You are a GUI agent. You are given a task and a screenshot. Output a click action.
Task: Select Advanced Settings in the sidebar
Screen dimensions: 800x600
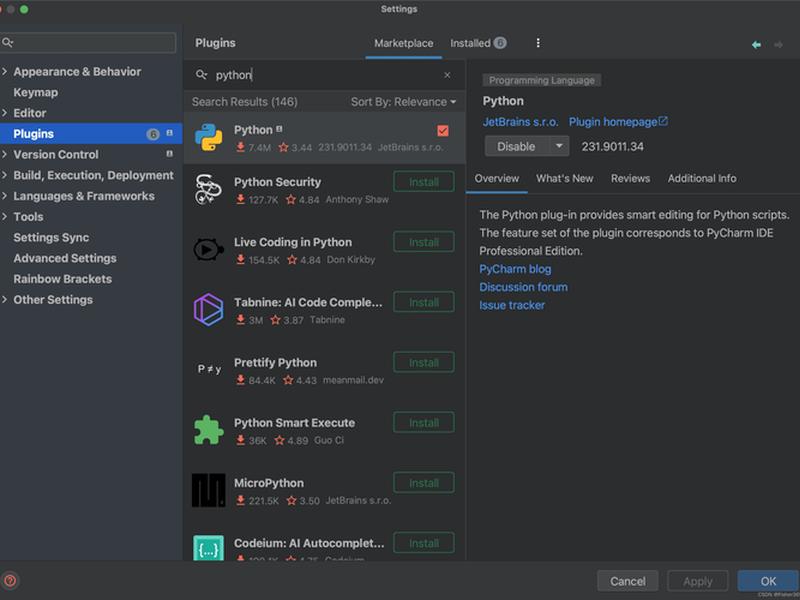65,258
